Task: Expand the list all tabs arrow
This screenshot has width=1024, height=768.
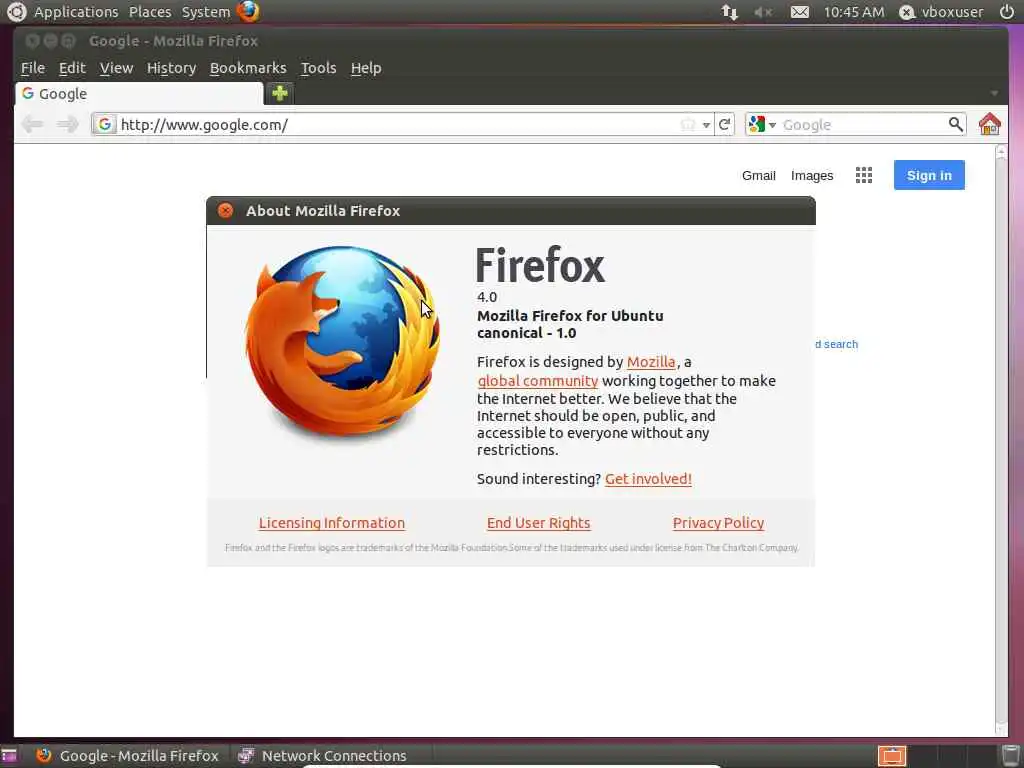Action: click(x=994, y=93)
